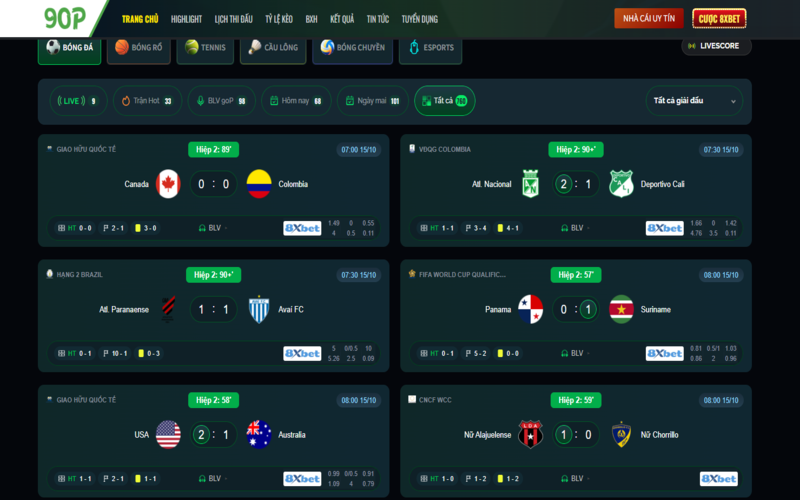Screen dimensions: 800x500
Task: Click the Deportivo Cali team crest
Action: point(621,184)
